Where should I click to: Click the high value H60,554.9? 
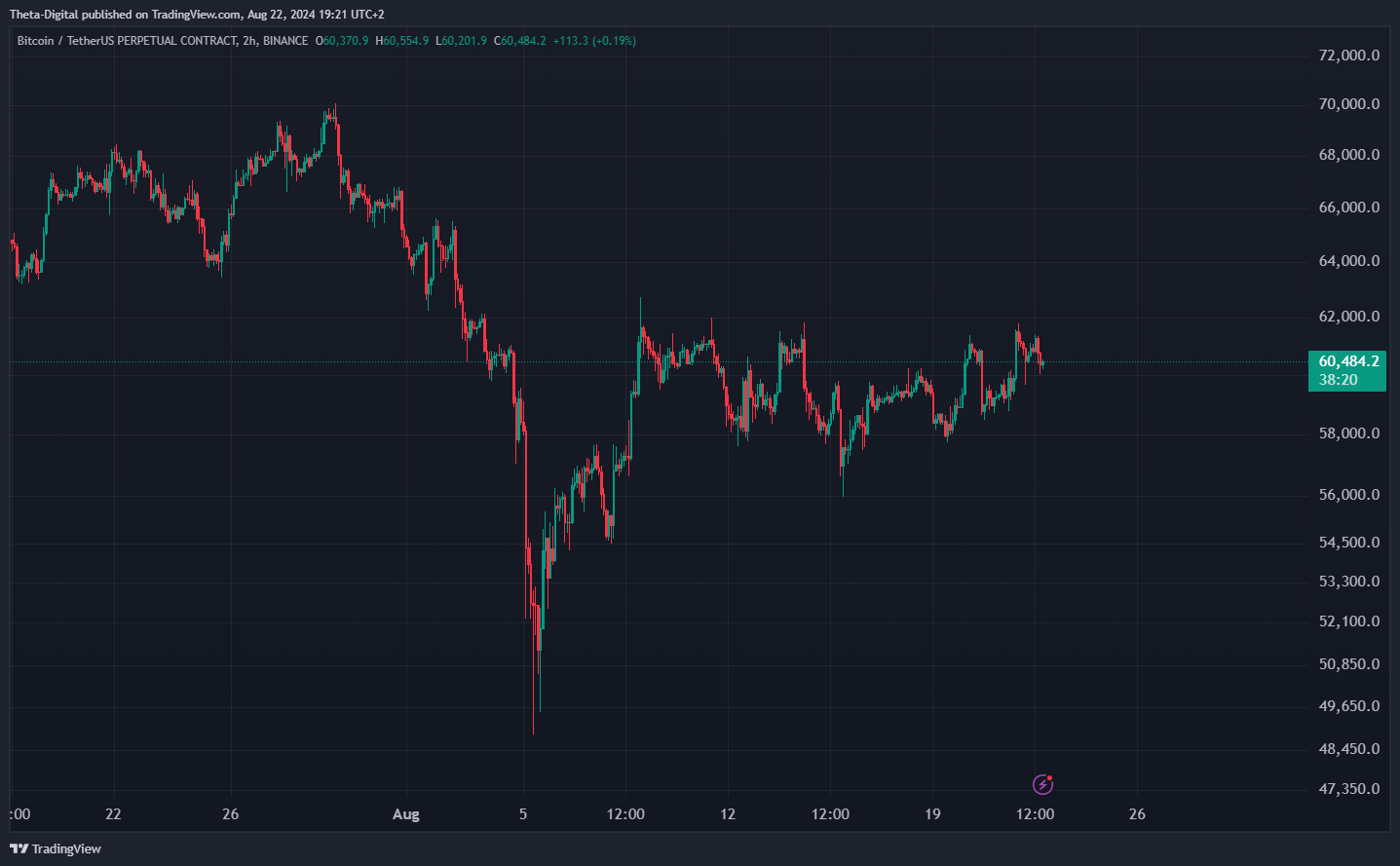point(401,41)
